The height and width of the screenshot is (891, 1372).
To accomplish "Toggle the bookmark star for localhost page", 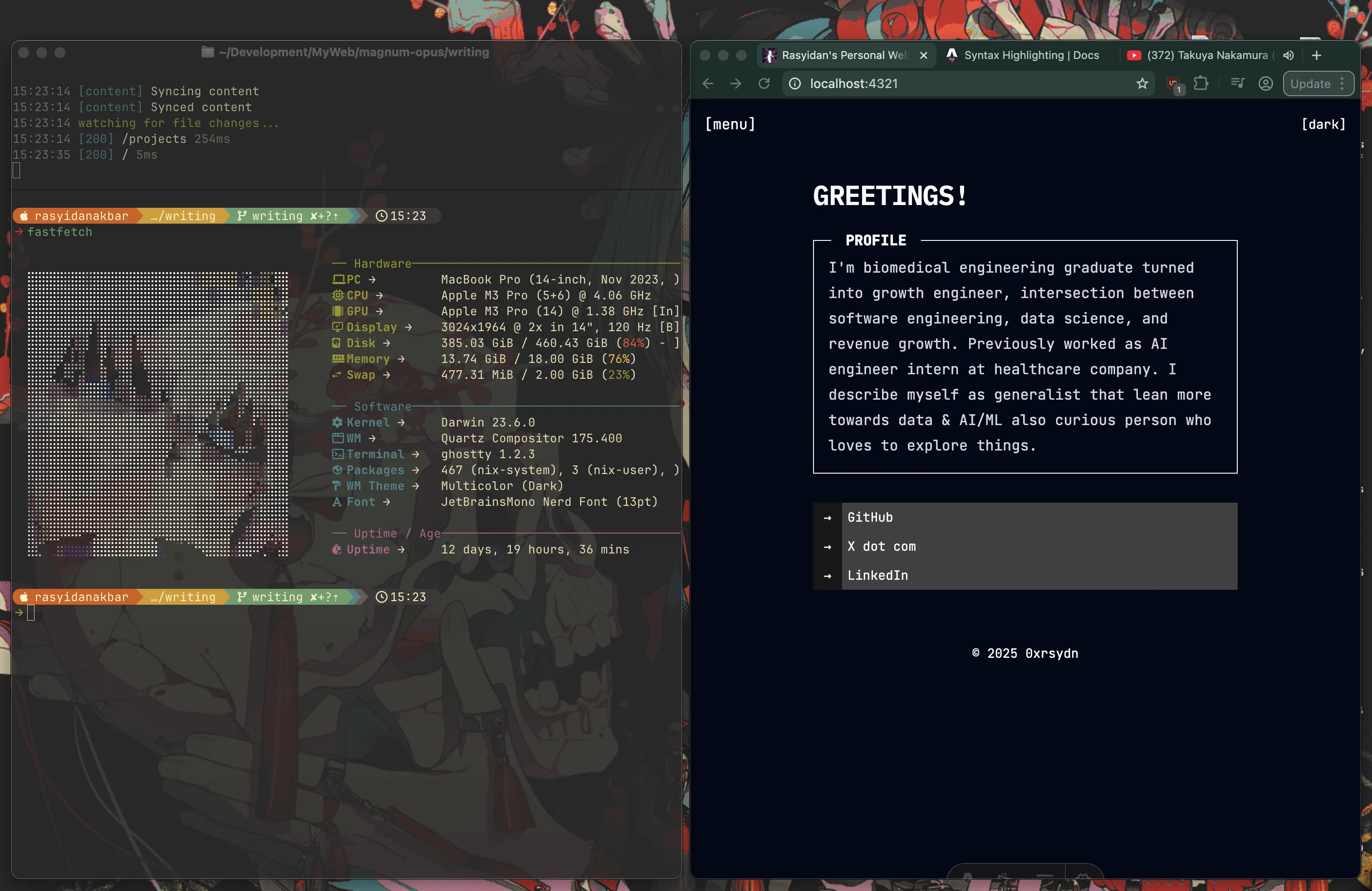I will pyautogui.click(x=1142, y=83).
